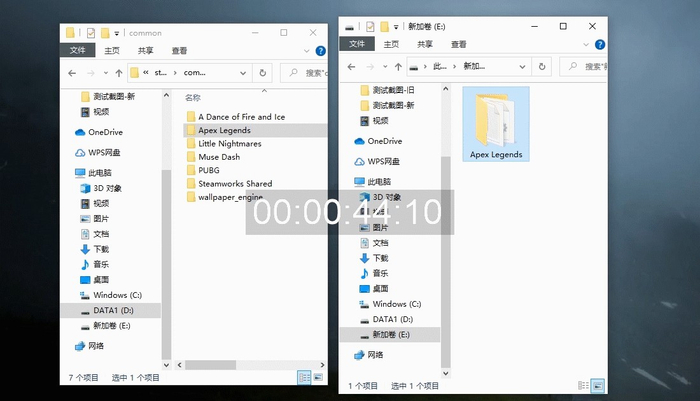Refresh the common folder window
700x401 pixels.
[x=263, y=73]
